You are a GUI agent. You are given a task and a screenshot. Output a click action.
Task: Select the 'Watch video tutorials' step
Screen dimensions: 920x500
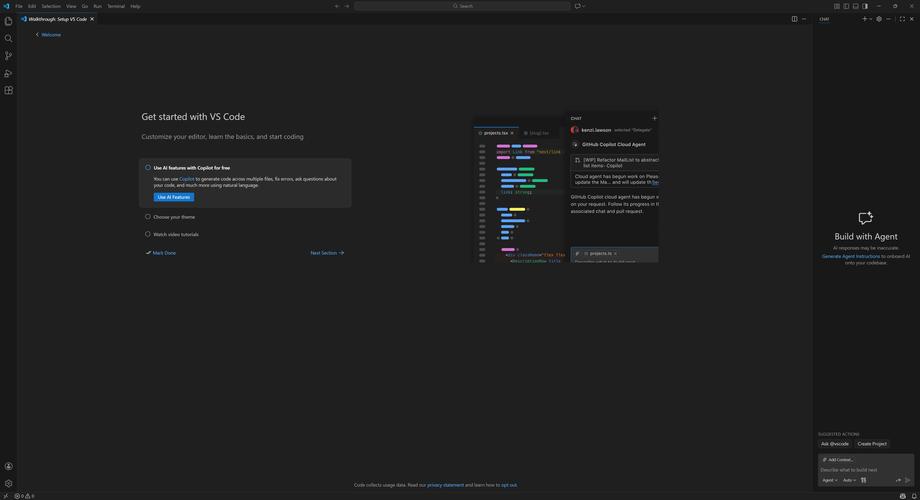(176, 235)
